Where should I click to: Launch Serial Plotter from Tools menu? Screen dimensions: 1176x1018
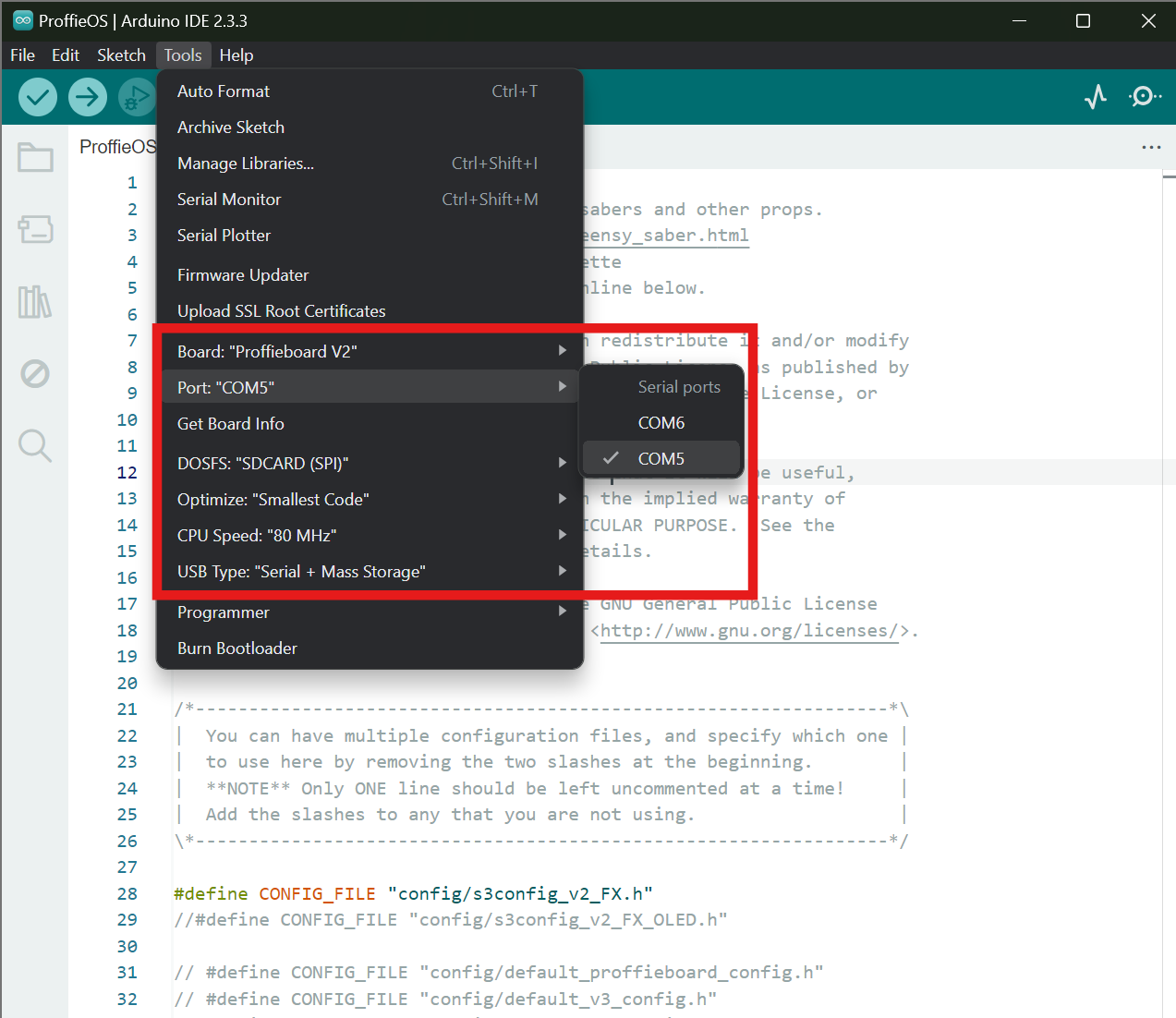coord(370,236)
